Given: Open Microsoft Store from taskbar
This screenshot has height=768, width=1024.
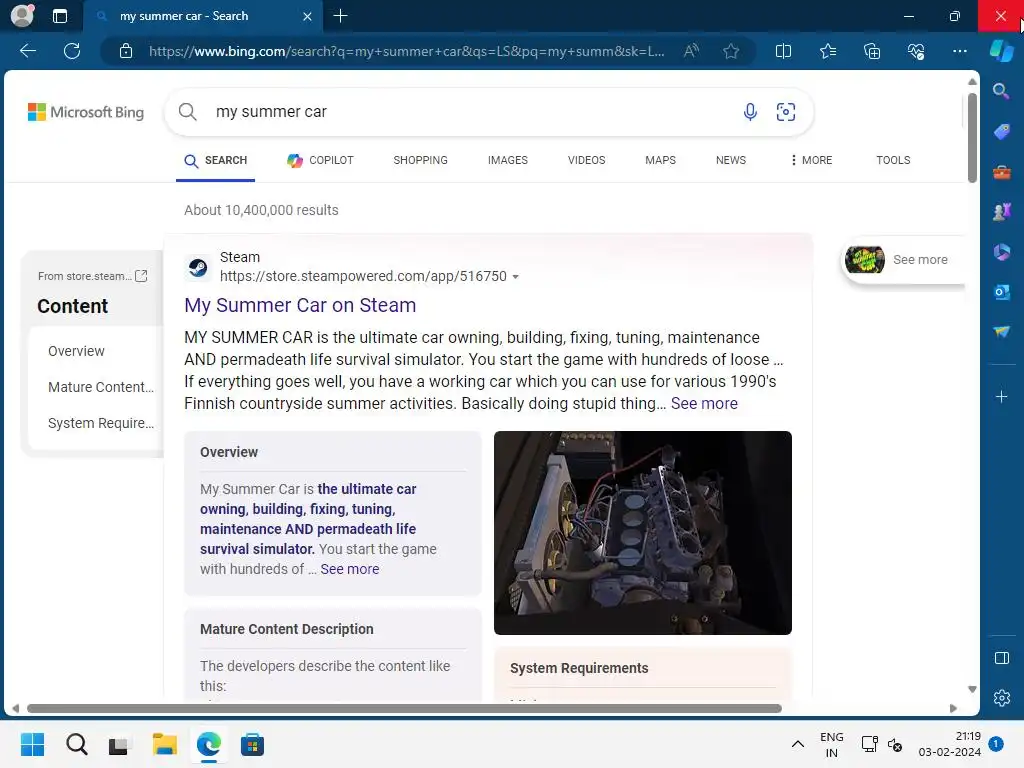Looking at the screenshot, I should point(252,744).
